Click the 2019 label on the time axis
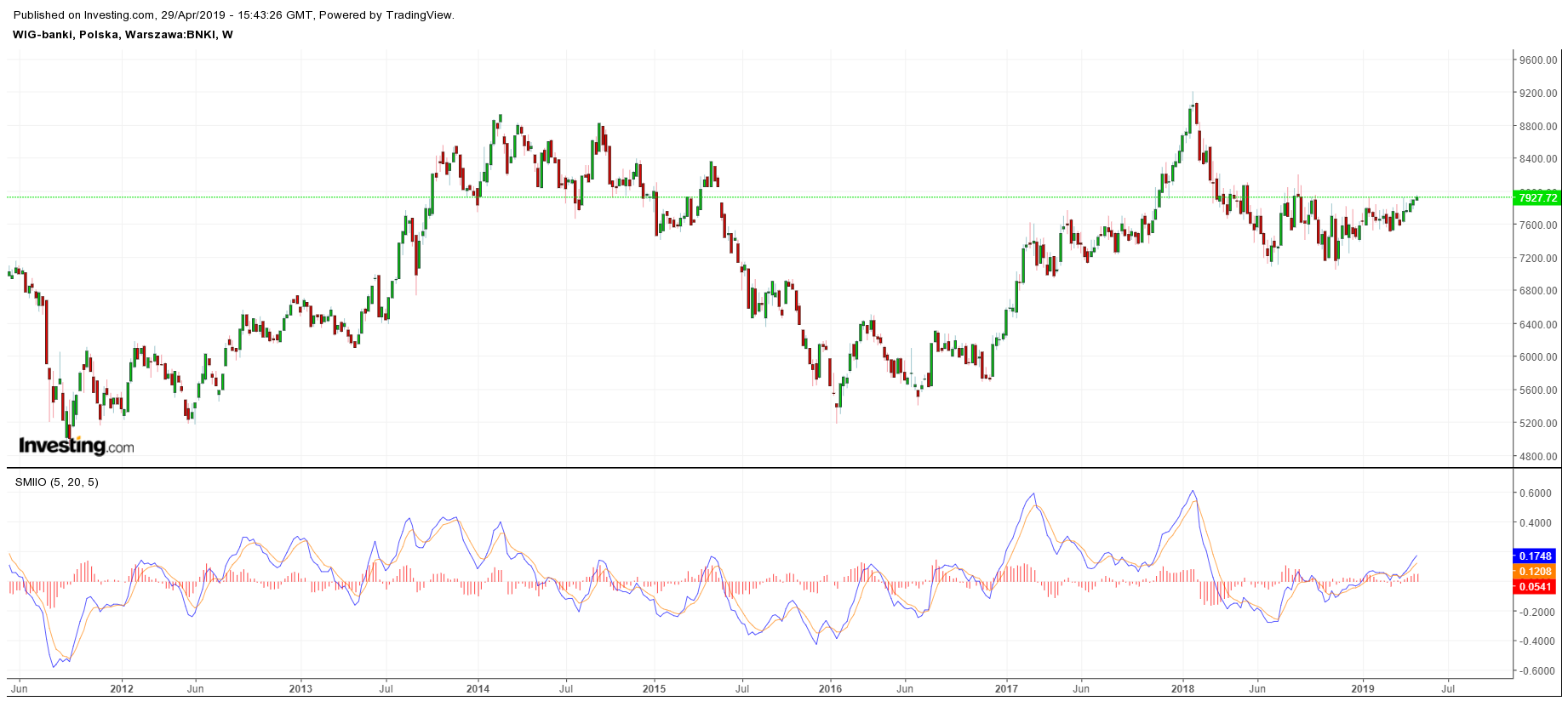The image size is (1568, 701). (x=1363, y=689)
